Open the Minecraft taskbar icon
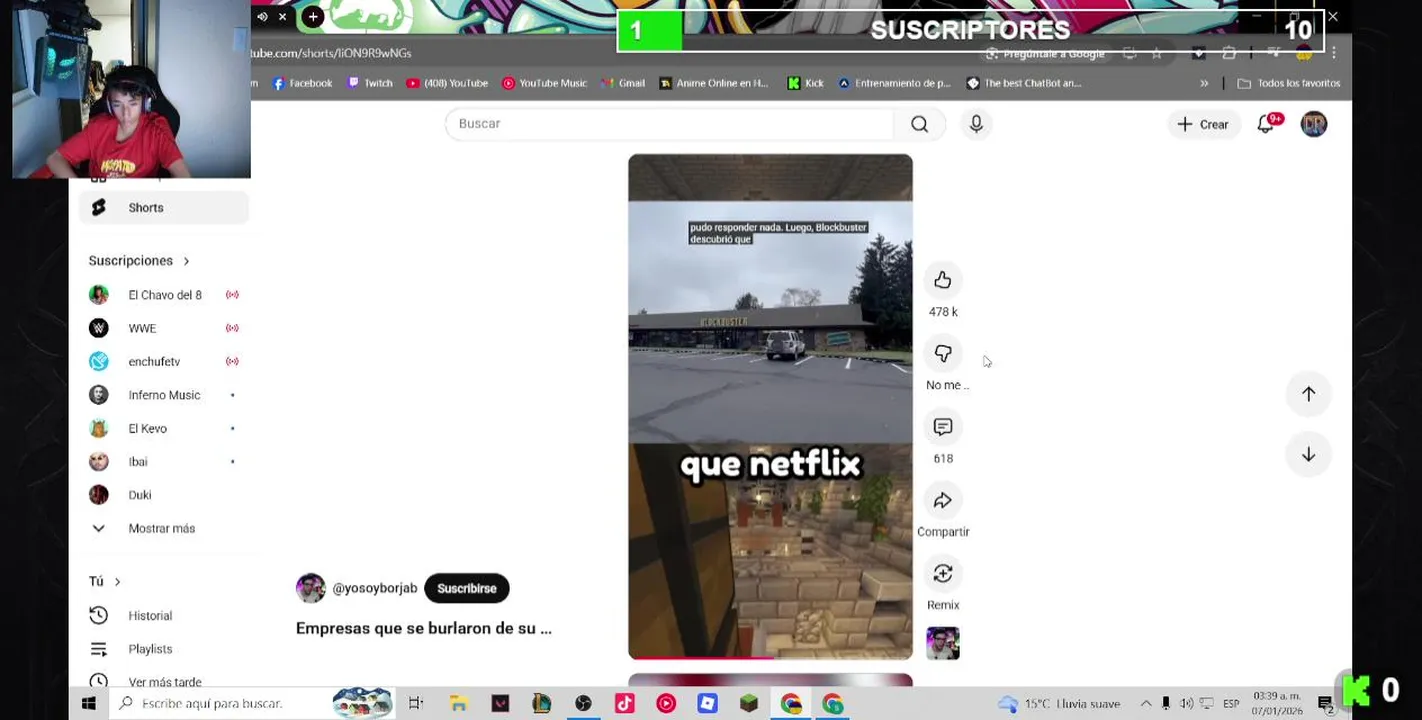The width and height of the screenshot is (1422, 720). pos(749,704)
